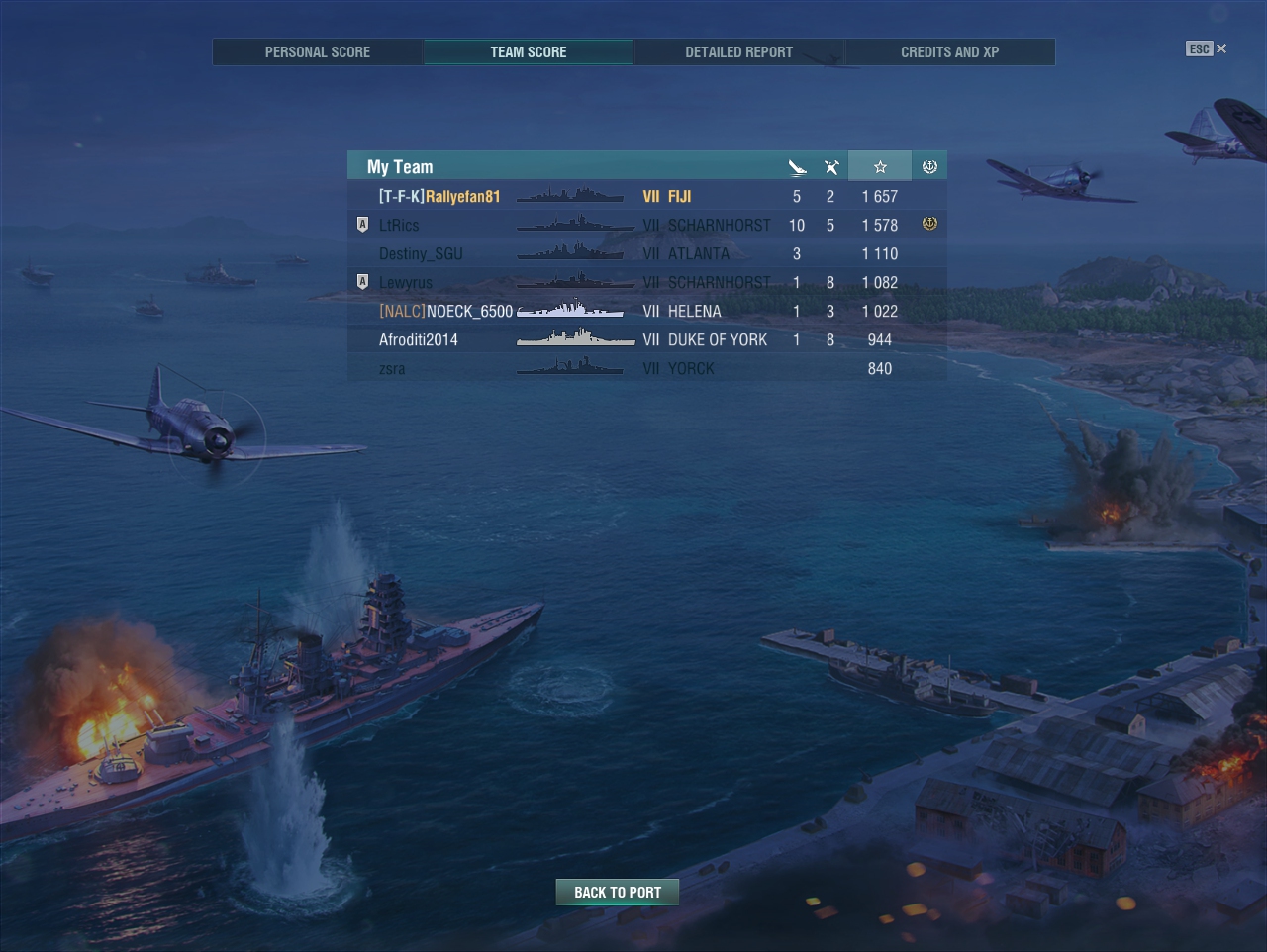
Task: Sort team by base XP star icon
Action: pos(880,166)
